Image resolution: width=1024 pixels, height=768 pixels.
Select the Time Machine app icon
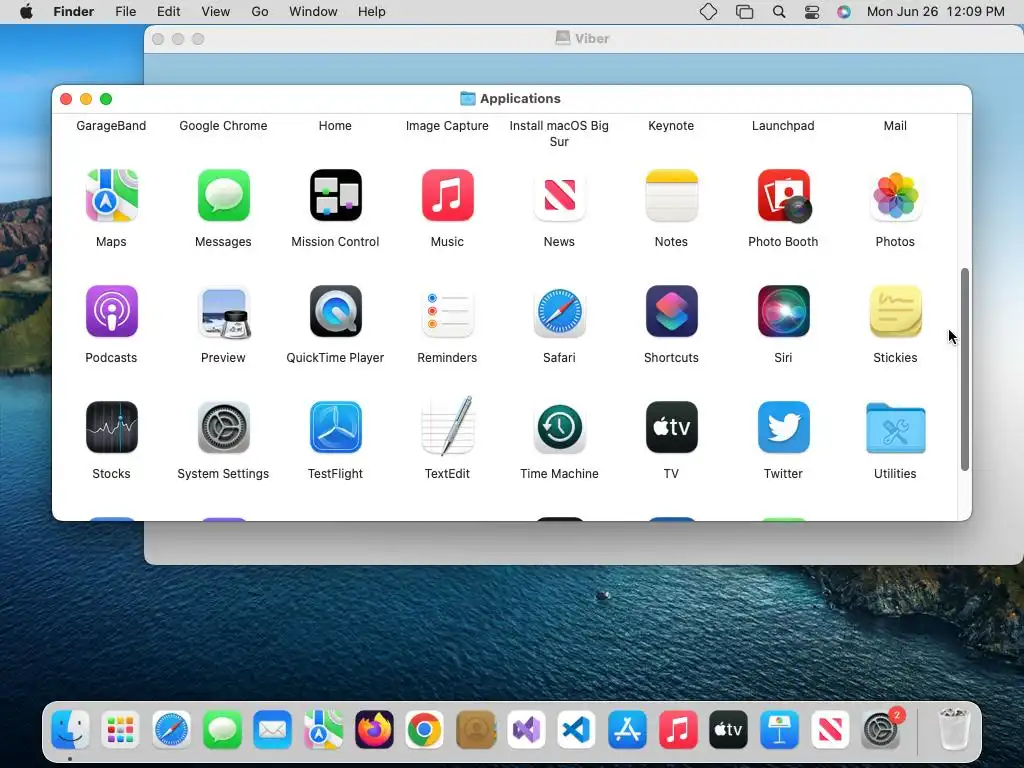click(560, 427)
